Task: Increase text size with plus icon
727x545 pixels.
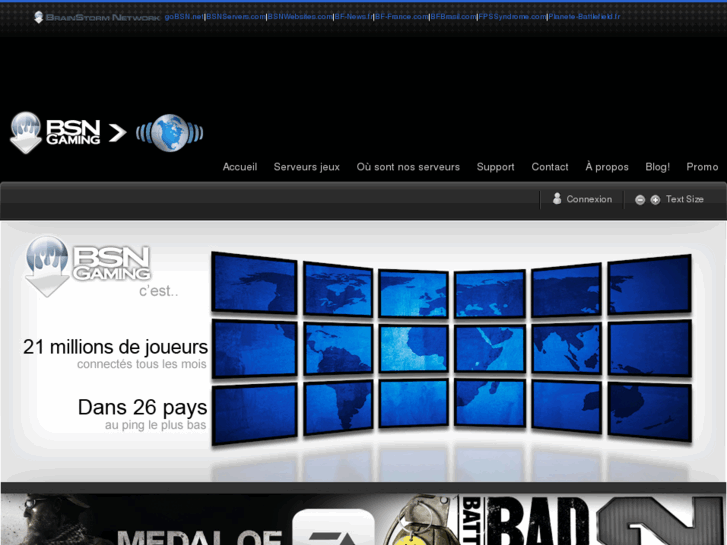Action: pyautogui.click(x=655, y=200)
